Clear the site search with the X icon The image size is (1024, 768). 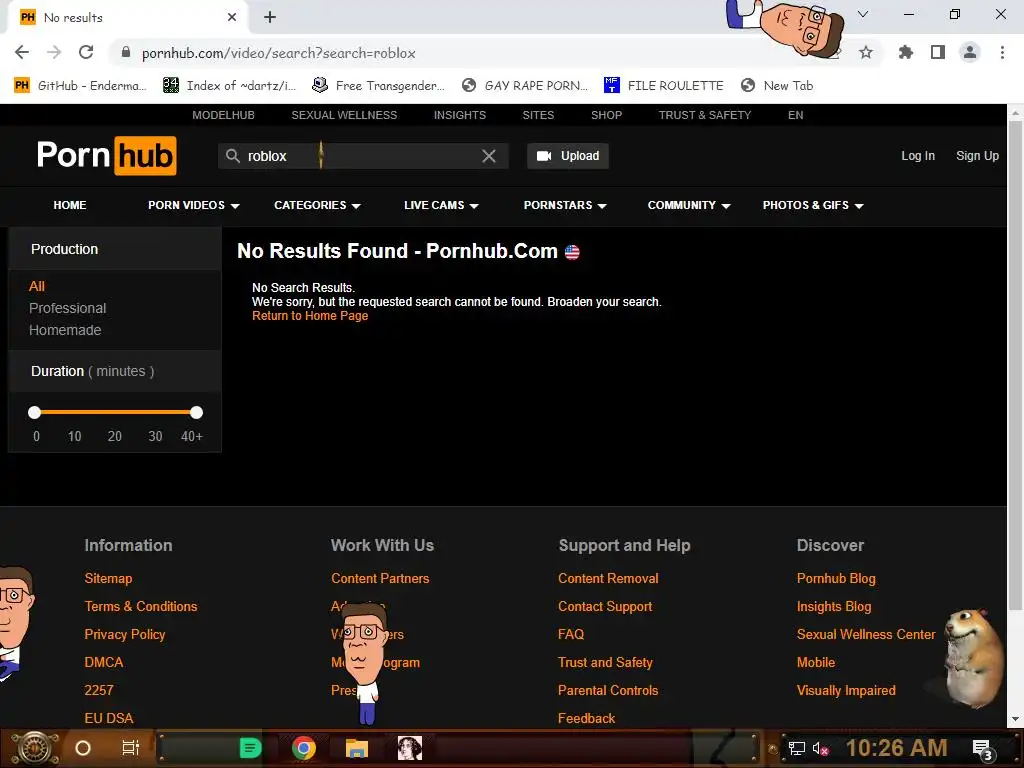tap(488, 156)
